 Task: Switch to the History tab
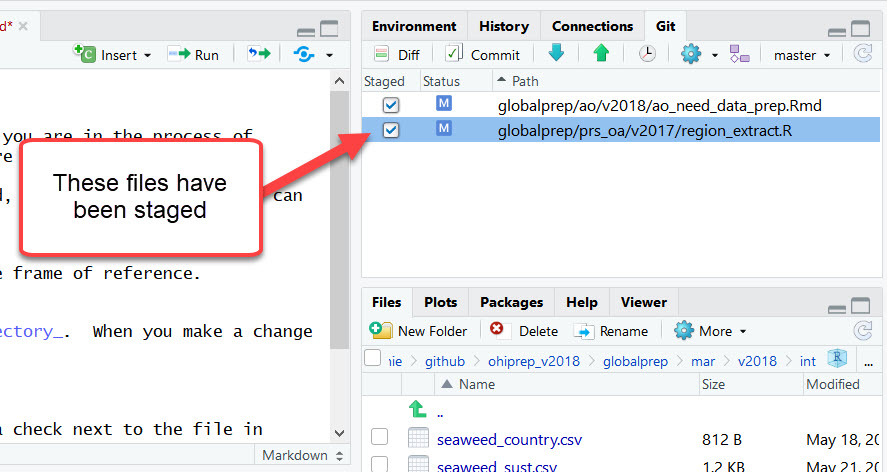pos(503,27)
